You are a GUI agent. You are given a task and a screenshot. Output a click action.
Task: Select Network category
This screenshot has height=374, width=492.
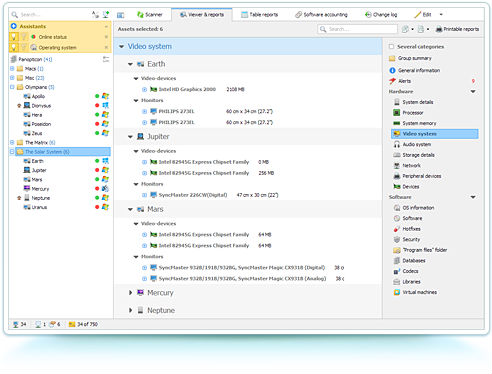[407, 166]
